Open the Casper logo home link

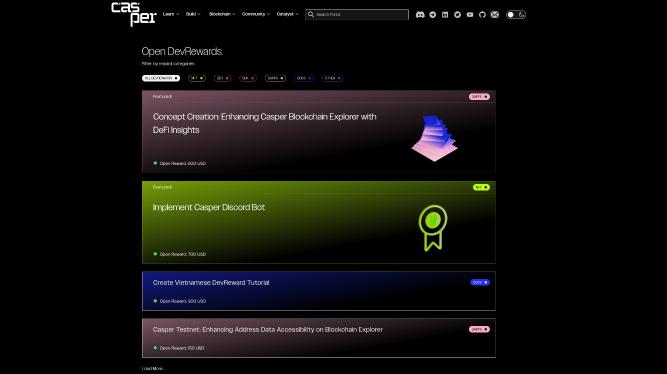click(134, 14)
